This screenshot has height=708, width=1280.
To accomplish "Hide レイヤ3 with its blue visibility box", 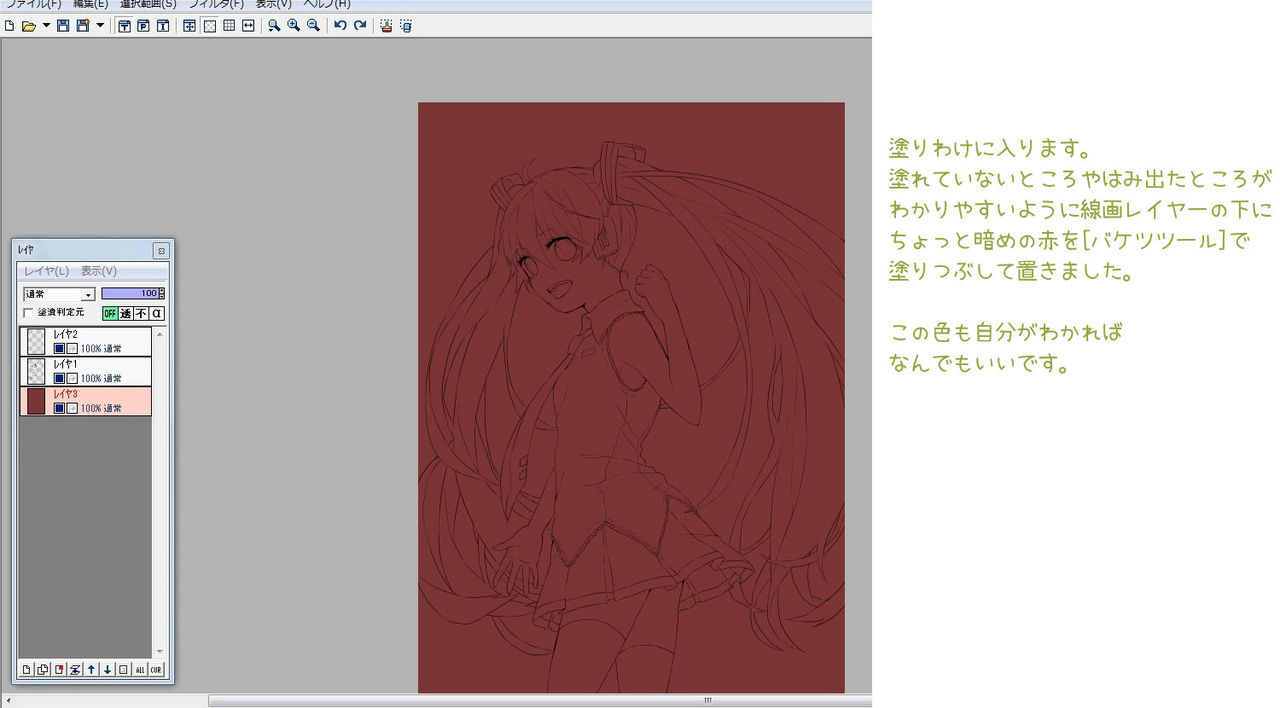I will pyautogui.click(x=59, y=409).
